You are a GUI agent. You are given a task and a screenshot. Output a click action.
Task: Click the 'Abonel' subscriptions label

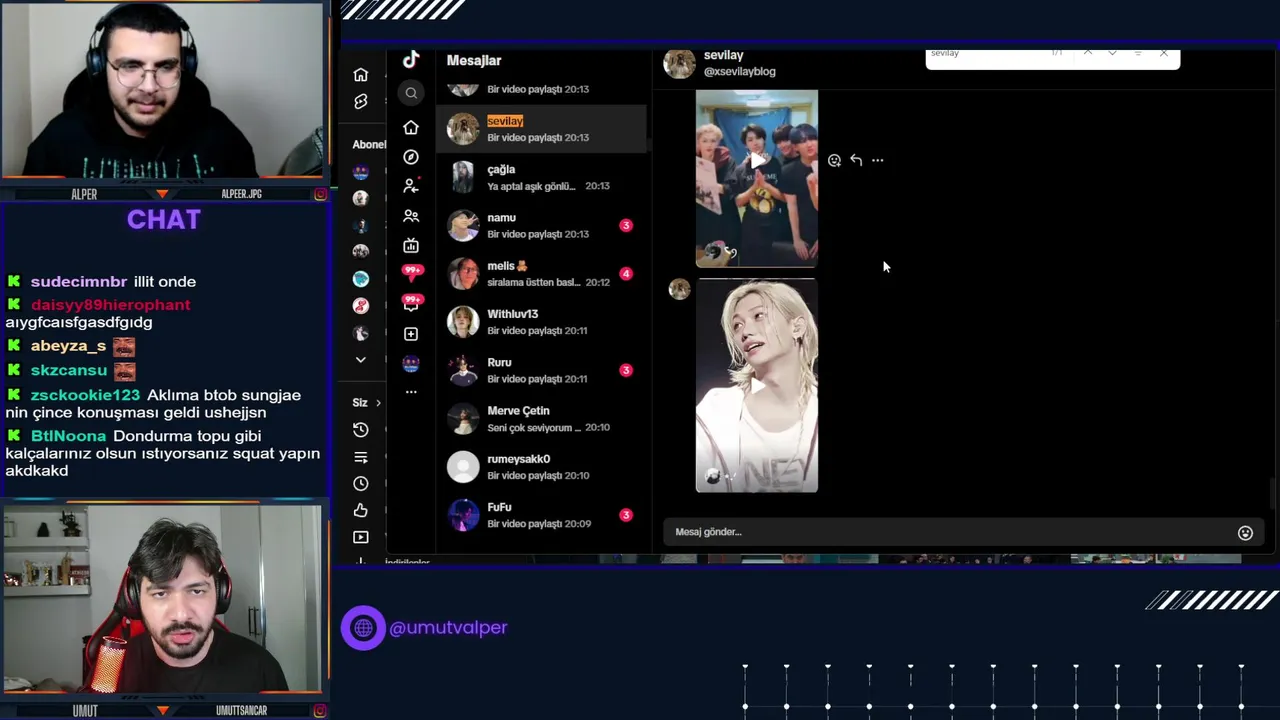click(x=369, y=145)
